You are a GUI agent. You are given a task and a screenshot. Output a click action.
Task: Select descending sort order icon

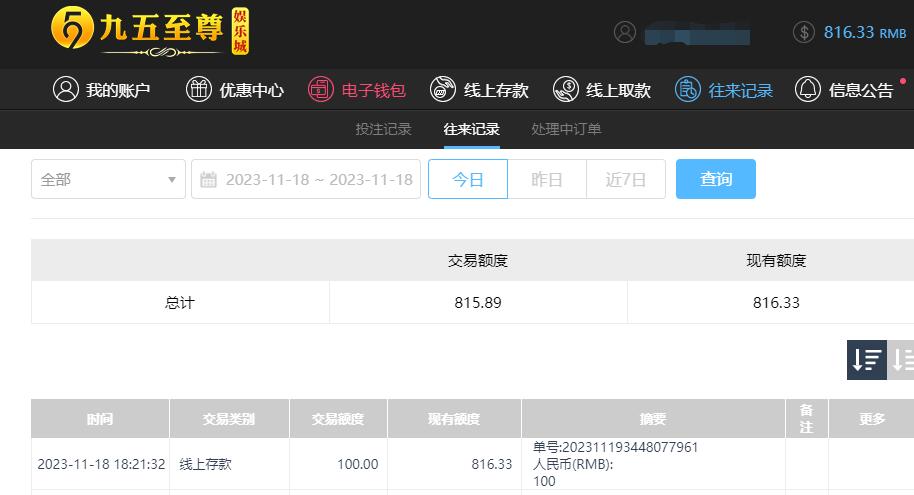pyautogui.click(x=867, y=360)
